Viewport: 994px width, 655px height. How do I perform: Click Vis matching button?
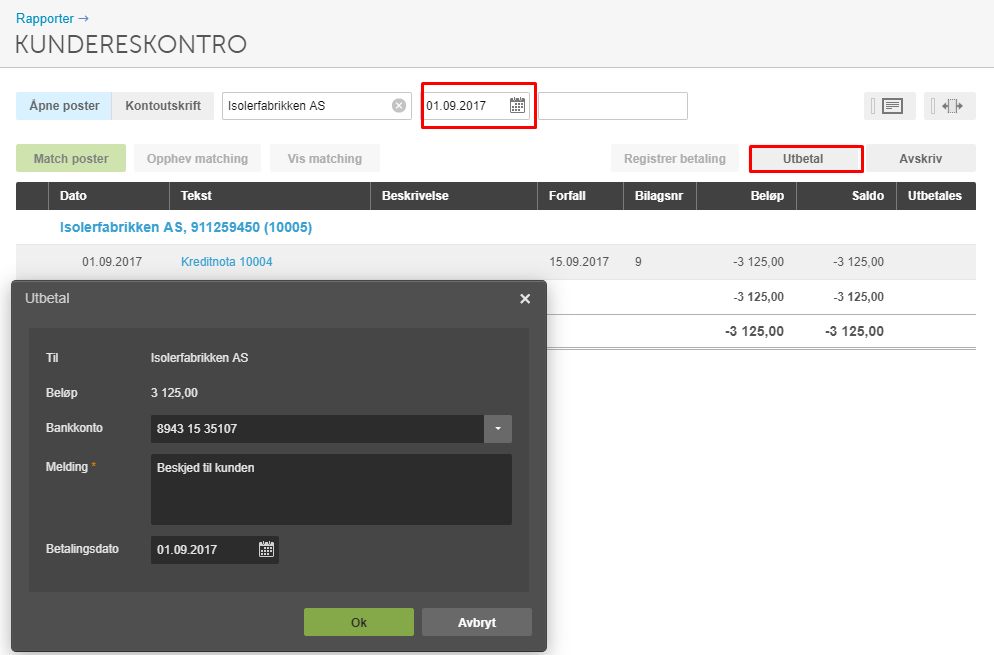pos(325,159)
